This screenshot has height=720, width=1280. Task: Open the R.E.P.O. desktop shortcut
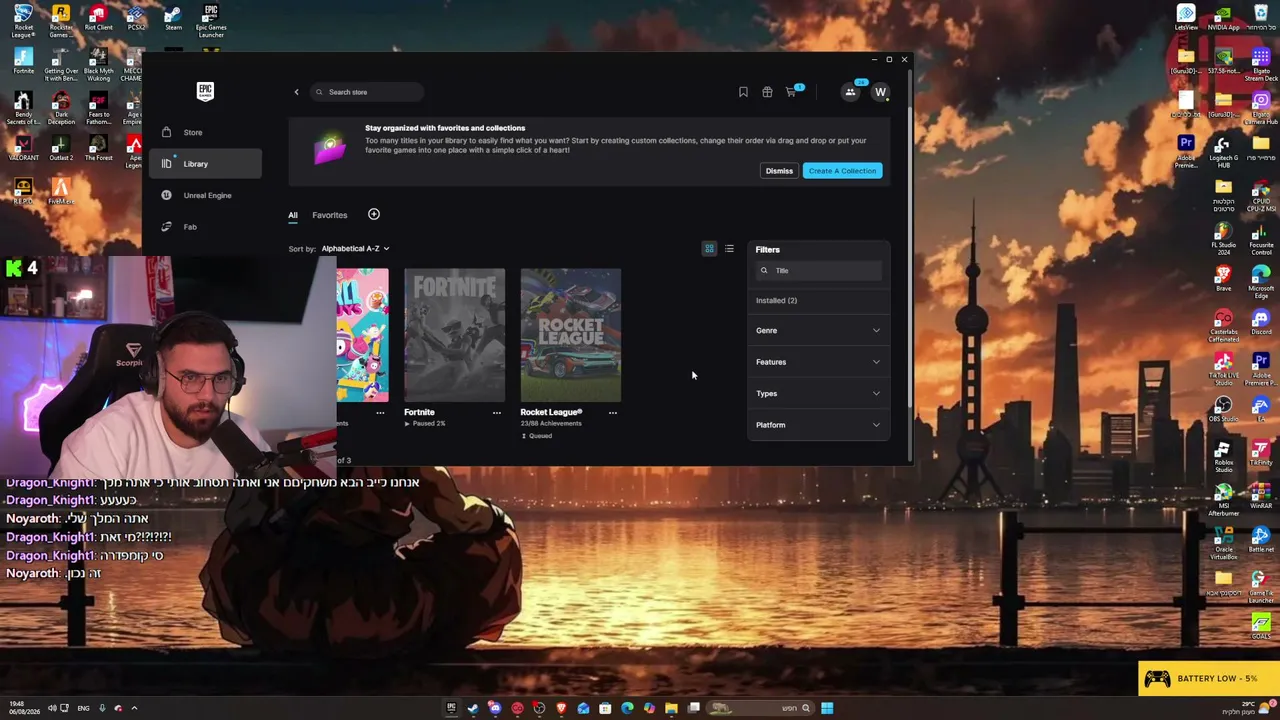[x=24, y=191]
